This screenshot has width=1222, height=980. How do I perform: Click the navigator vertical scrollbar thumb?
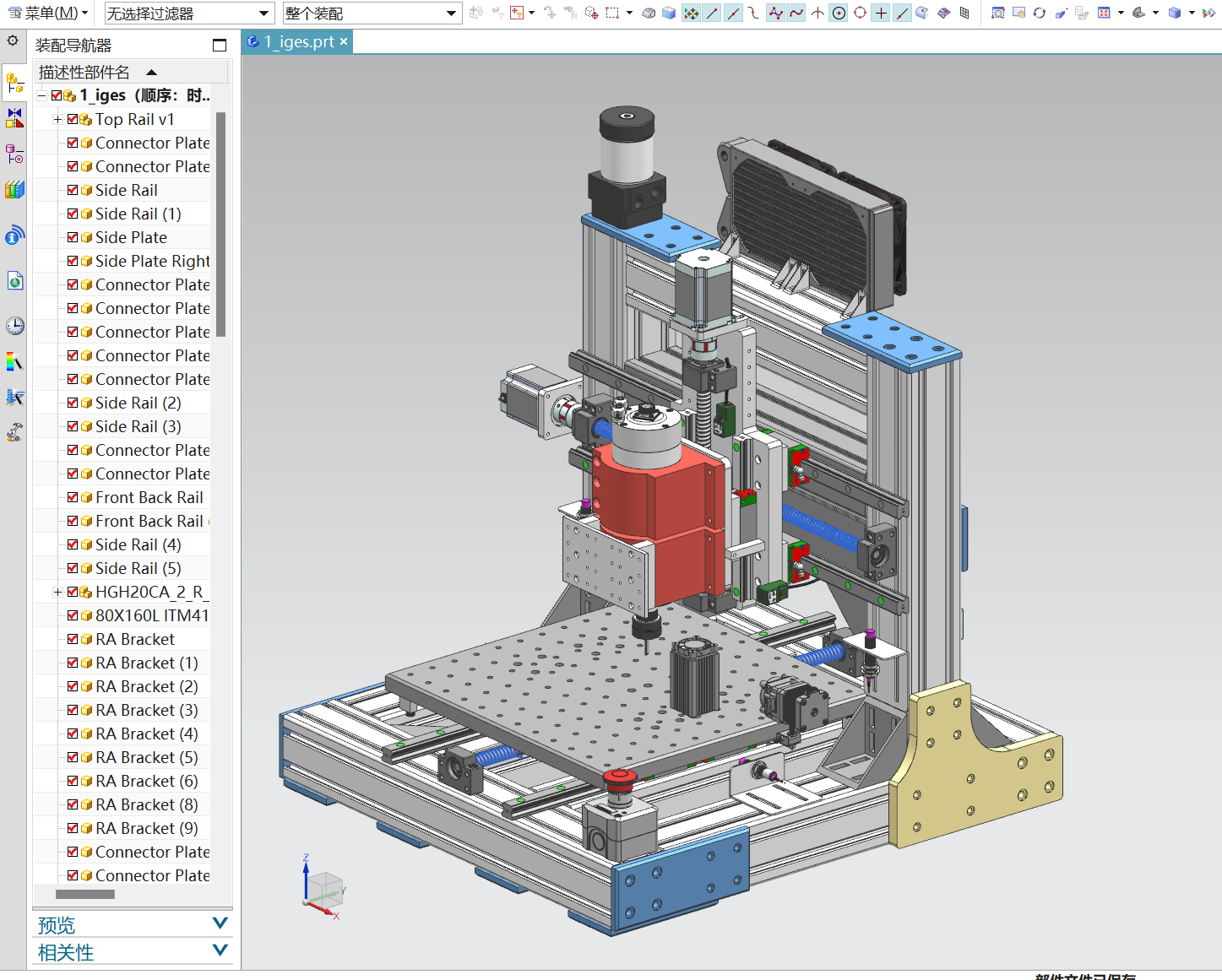click(x=220, y=224)
